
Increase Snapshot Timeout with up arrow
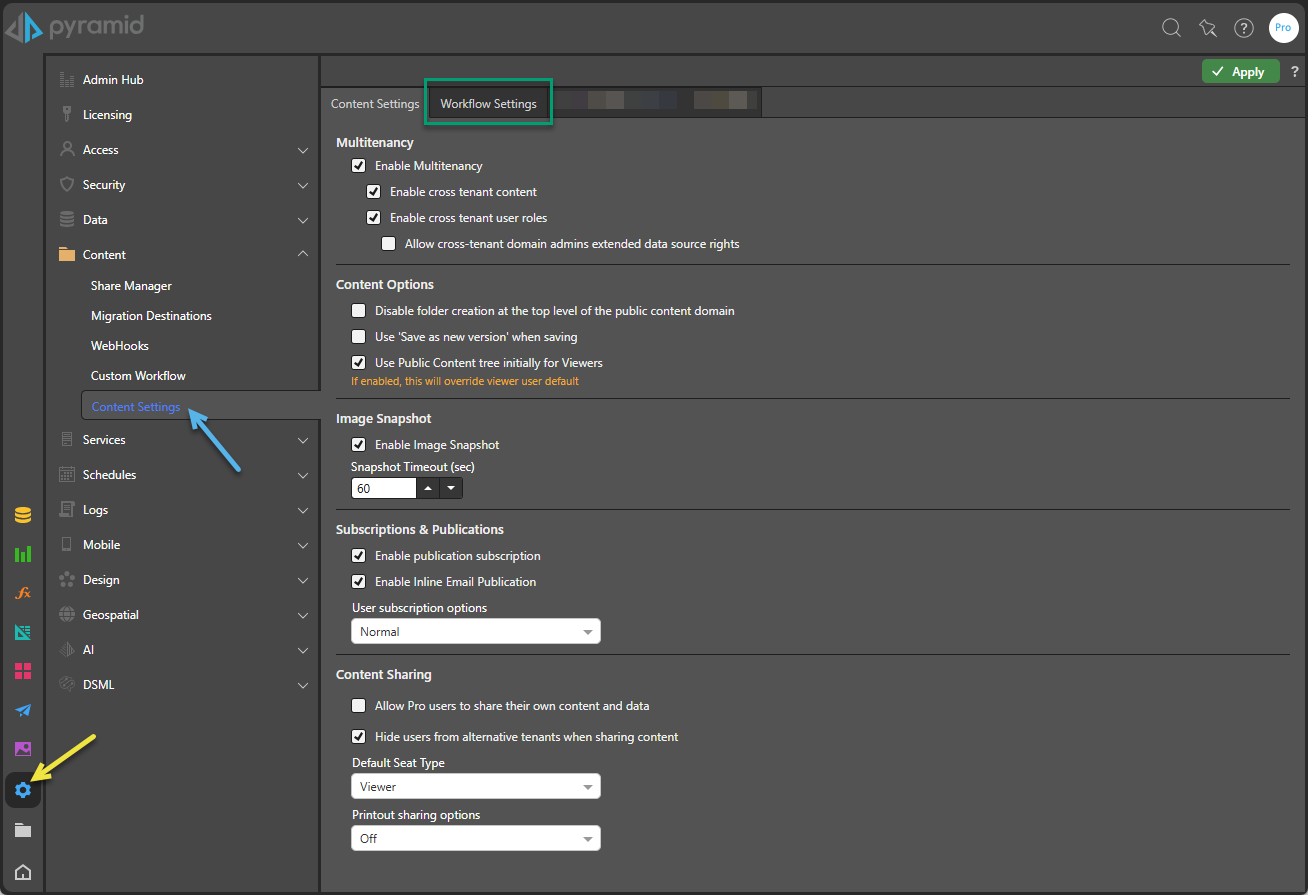coord(428,488)
